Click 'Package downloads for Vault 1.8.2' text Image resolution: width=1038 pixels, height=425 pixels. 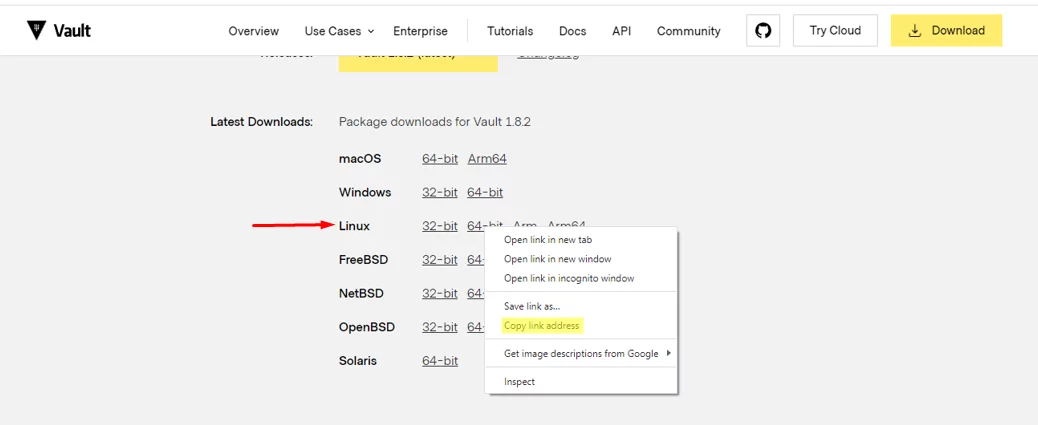[x=435, y=122]
